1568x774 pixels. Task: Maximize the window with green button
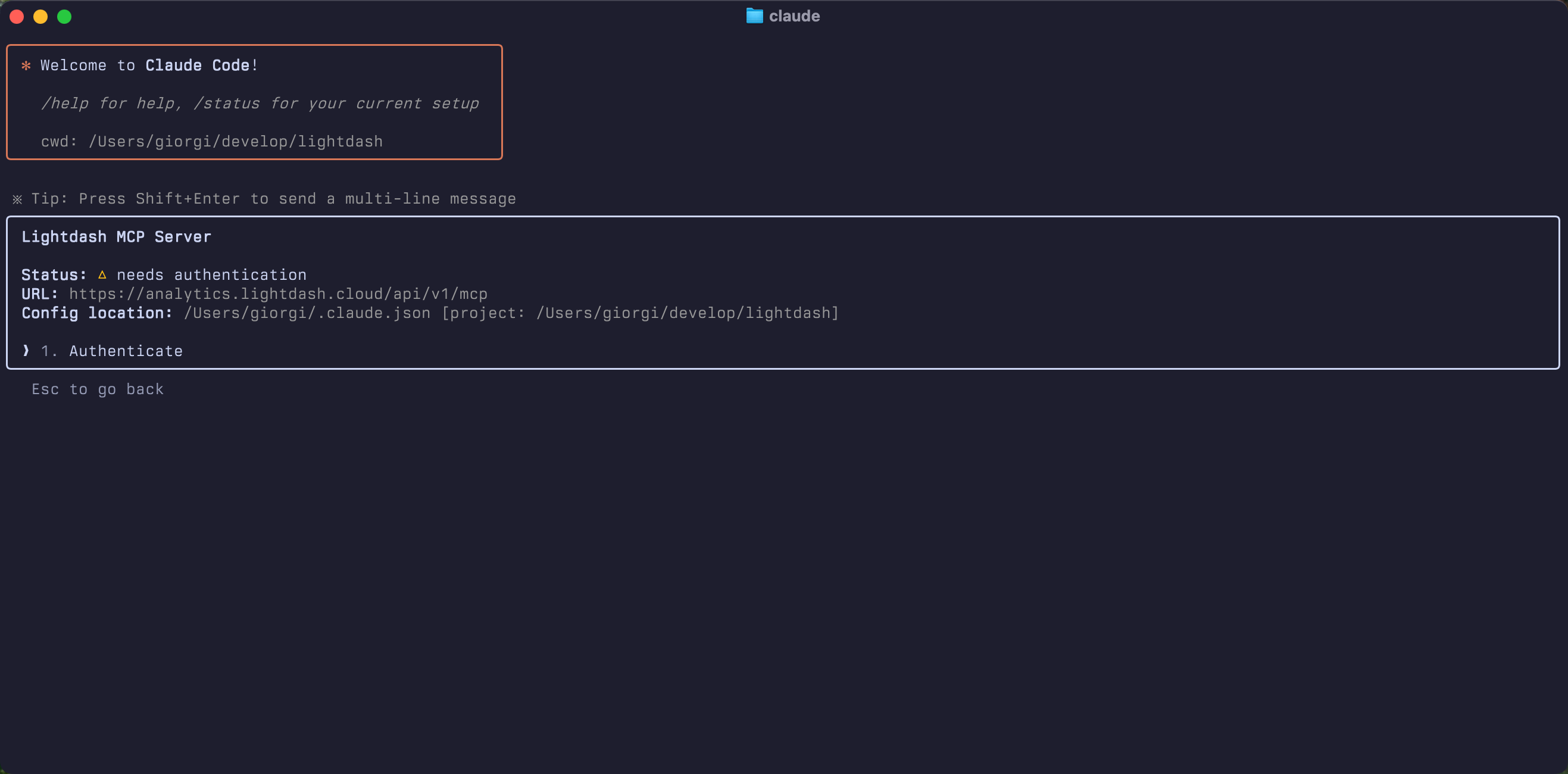tap(64, 17)
